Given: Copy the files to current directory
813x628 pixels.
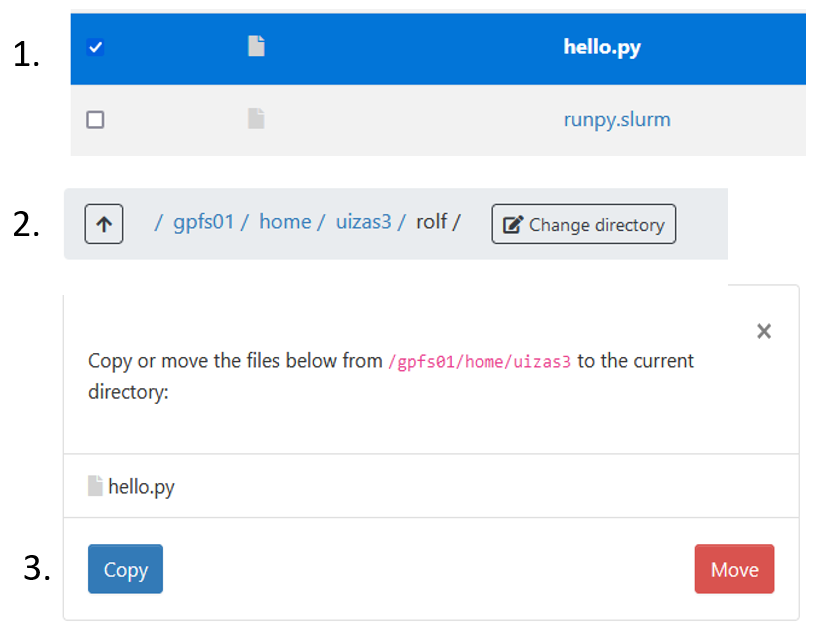Looking at the screenshot, I should (125, 569).
